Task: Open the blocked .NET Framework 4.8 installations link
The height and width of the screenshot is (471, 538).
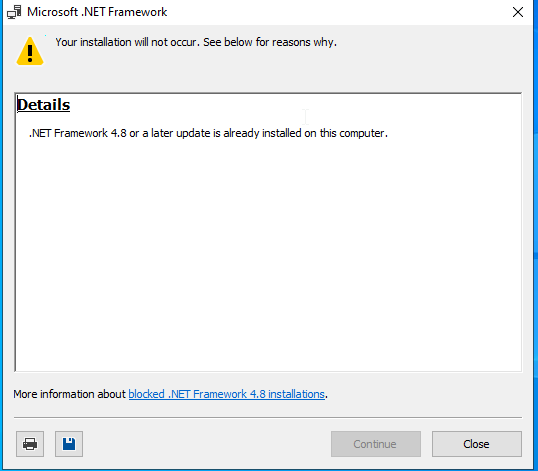Action: tap(226, 394)
